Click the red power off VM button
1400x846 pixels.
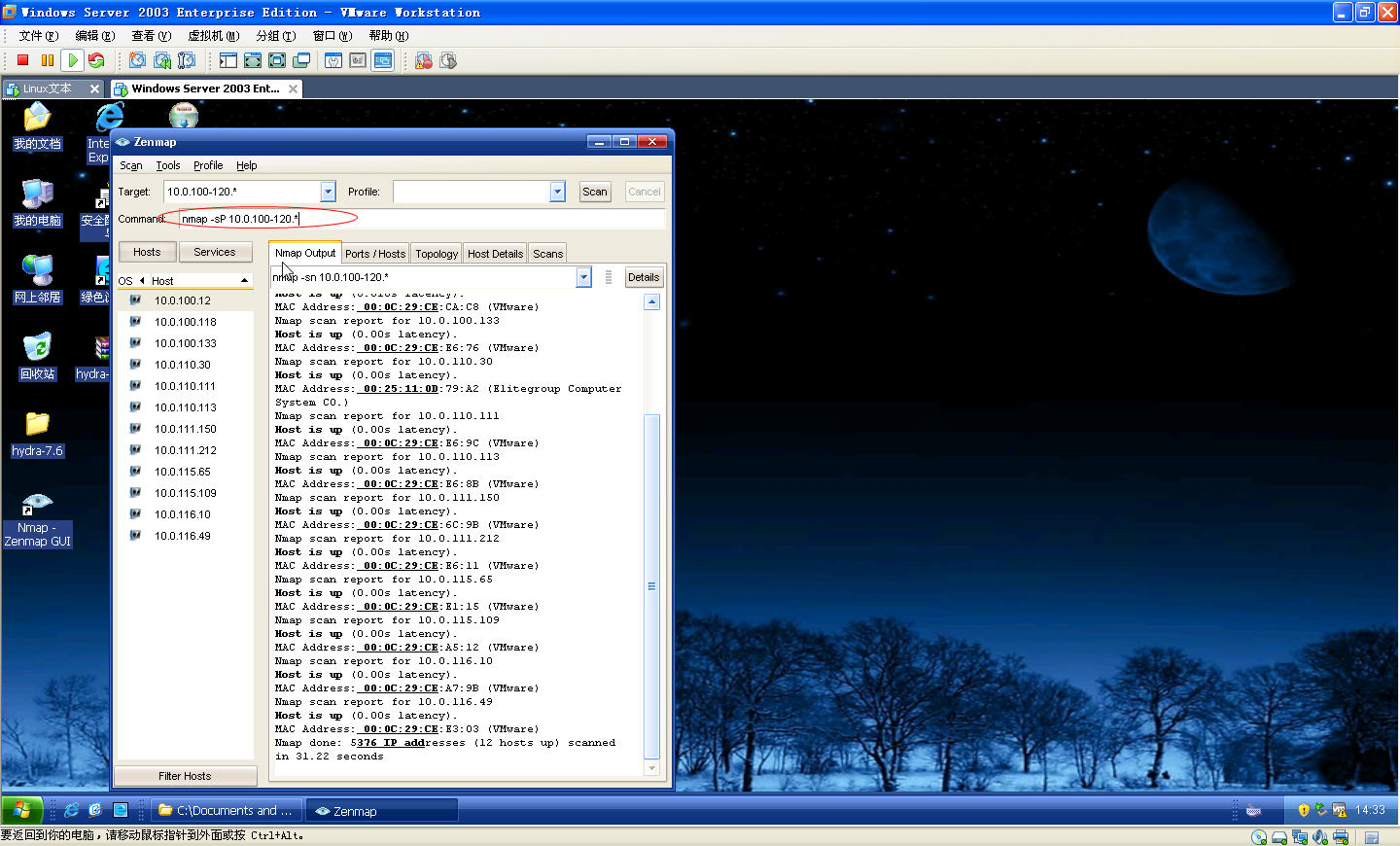click(x=23, y=60)
